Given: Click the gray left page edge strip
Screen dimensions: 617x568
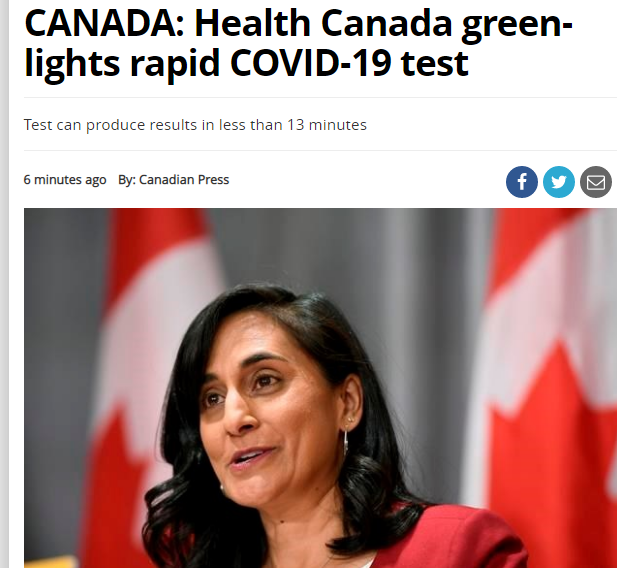Looking at the screenshot, I should coord(4,284).
